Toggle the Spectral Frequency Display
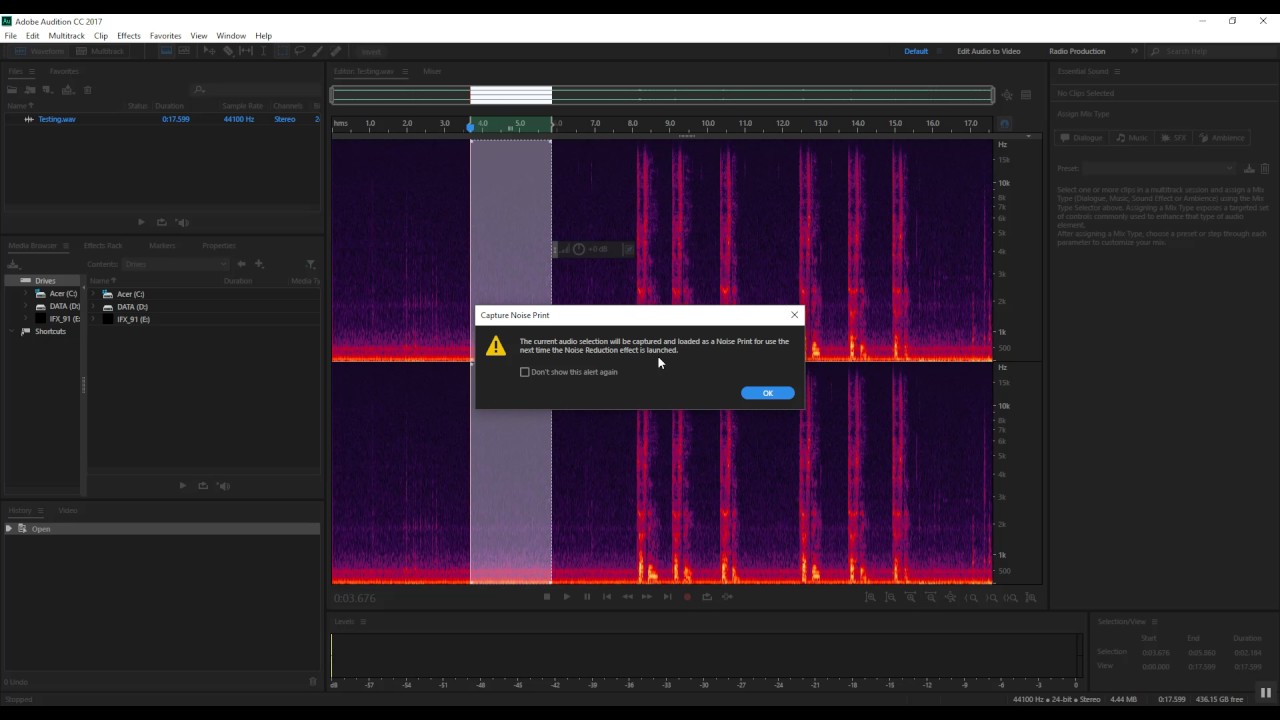The width and height of the screenshot is (1280, 720). pos(166,51)
